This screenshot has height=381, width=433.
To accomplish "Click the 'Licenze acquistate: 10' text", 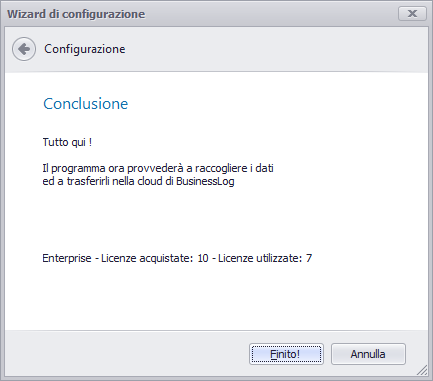I will (155, 258).
